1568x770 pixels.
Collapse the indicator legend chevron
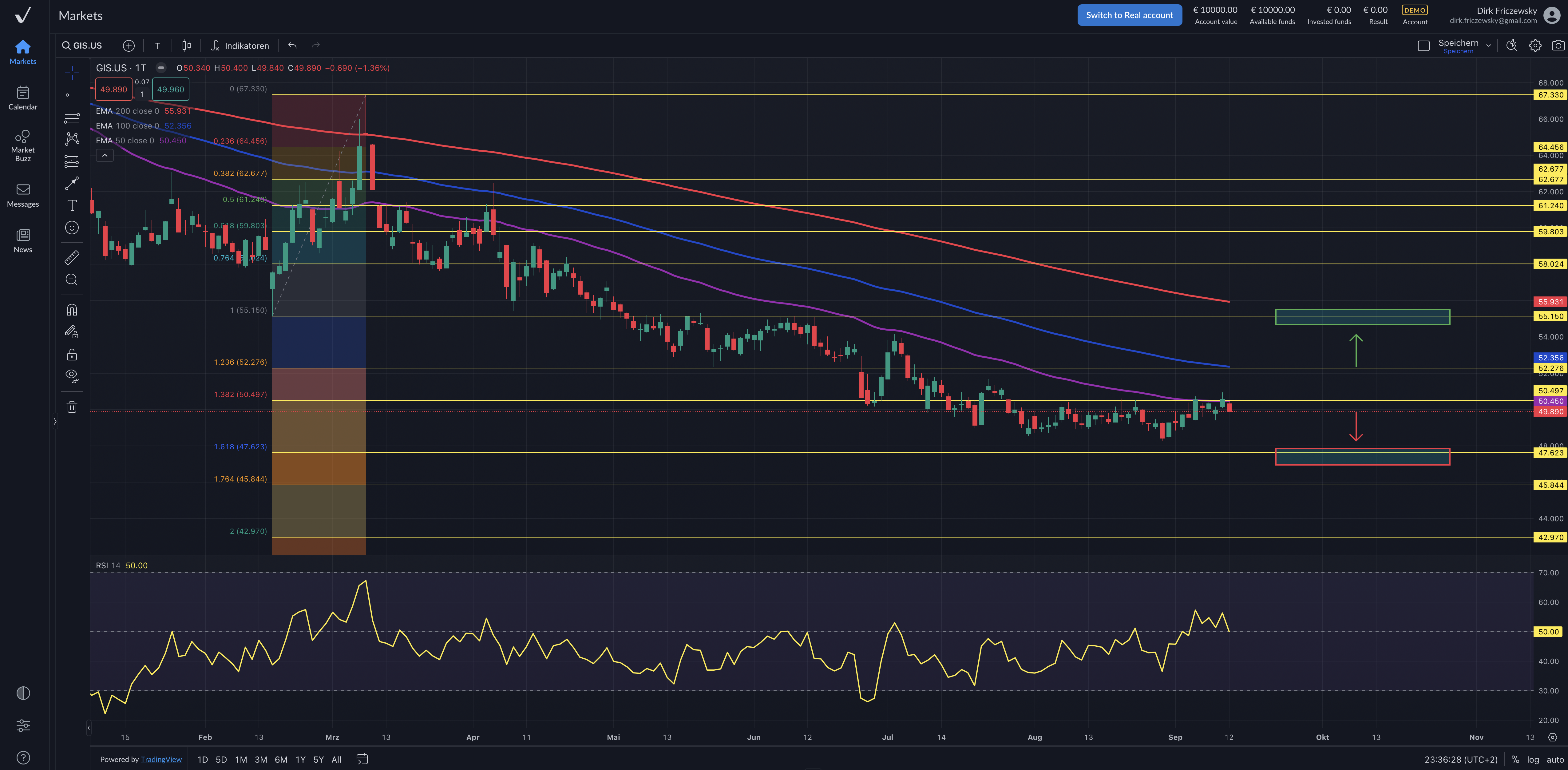point(105,156)
